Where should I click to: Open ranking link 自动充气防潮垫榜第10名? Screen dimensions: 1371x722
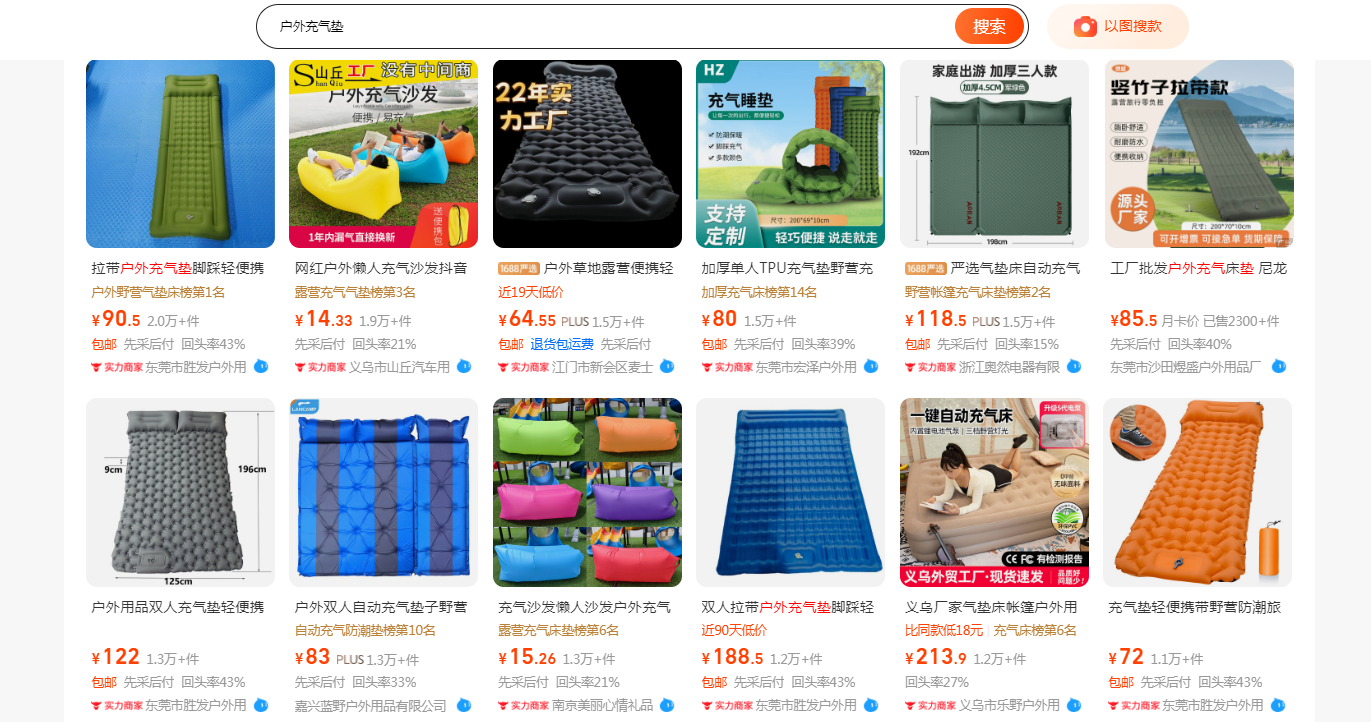365,631
